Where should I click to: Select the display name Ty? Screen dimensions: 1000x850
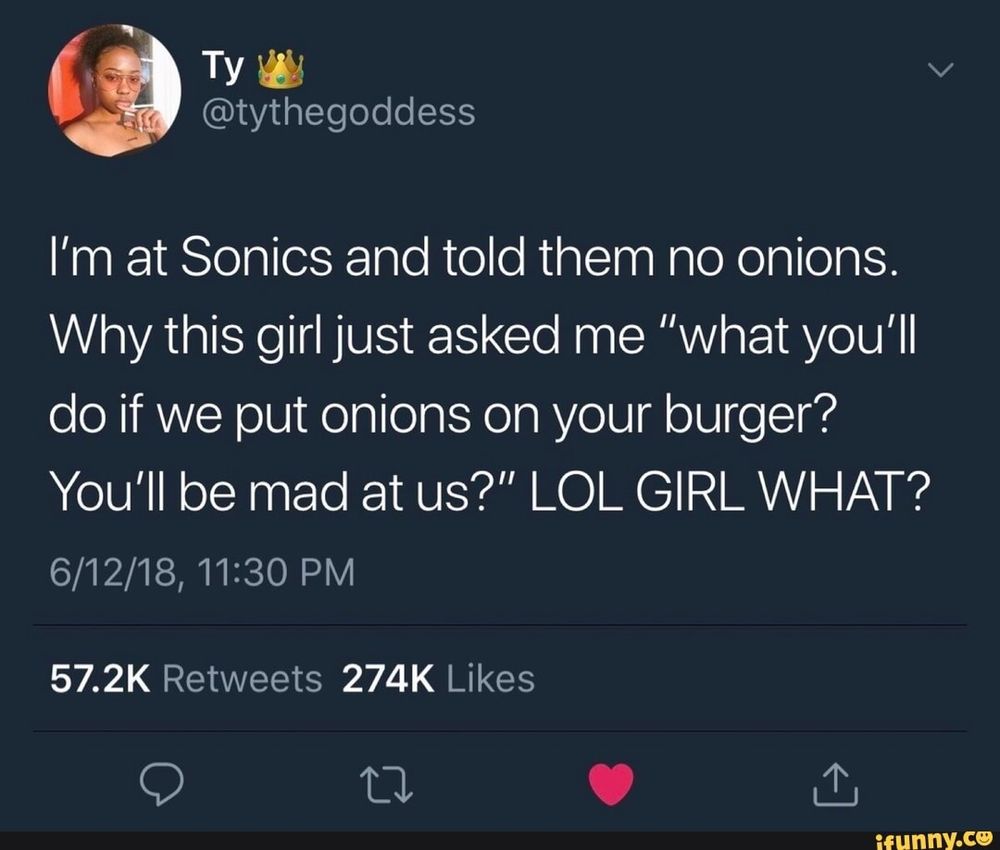click(x=223, y=68)
